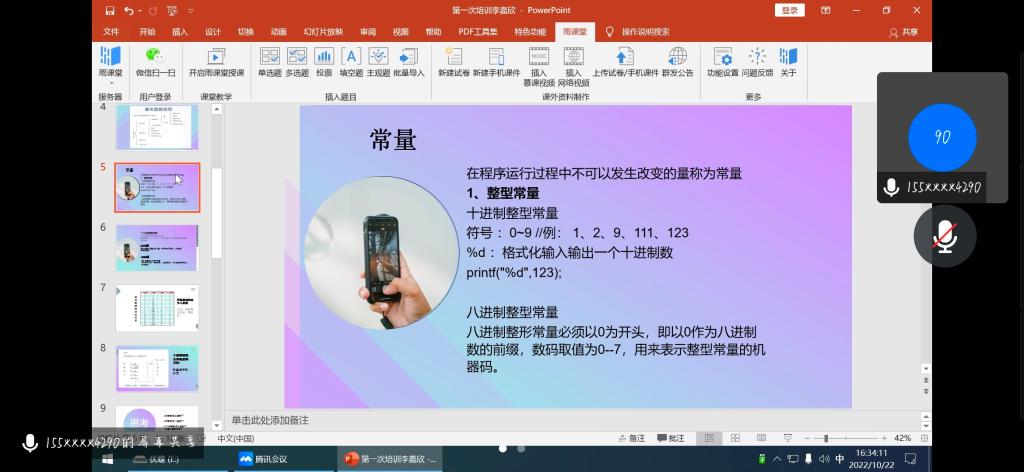Image resolution: width=1024 pixels, height=472 pixels.
Task: Insert a 单选题 single-choice question
Action: coord(270,60)
